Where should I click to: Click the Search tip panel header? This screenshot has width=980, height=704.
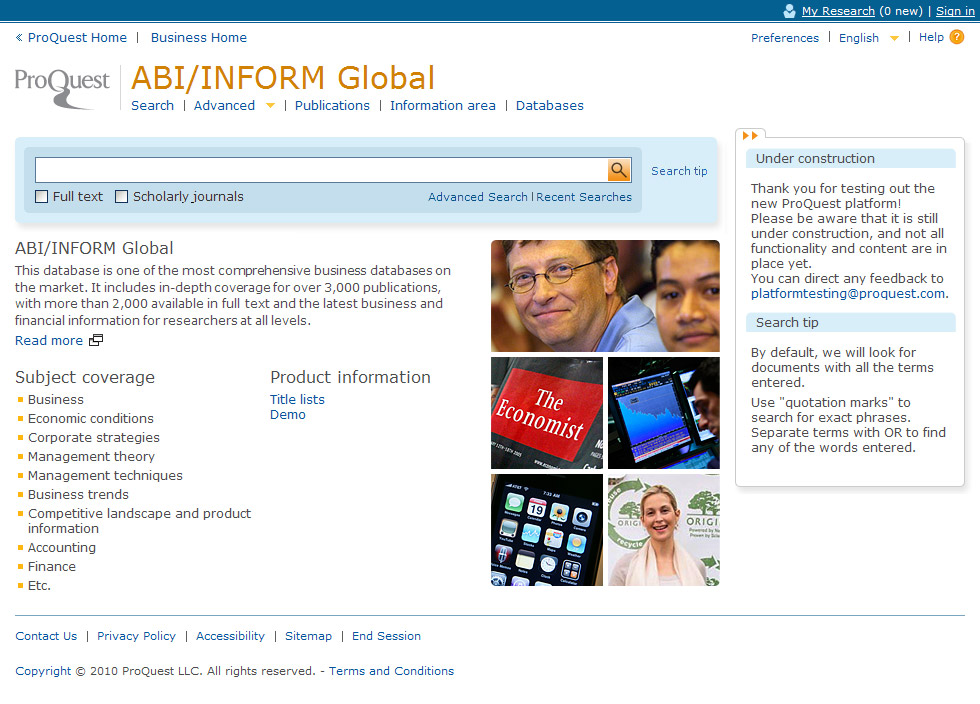coord(851,323)
